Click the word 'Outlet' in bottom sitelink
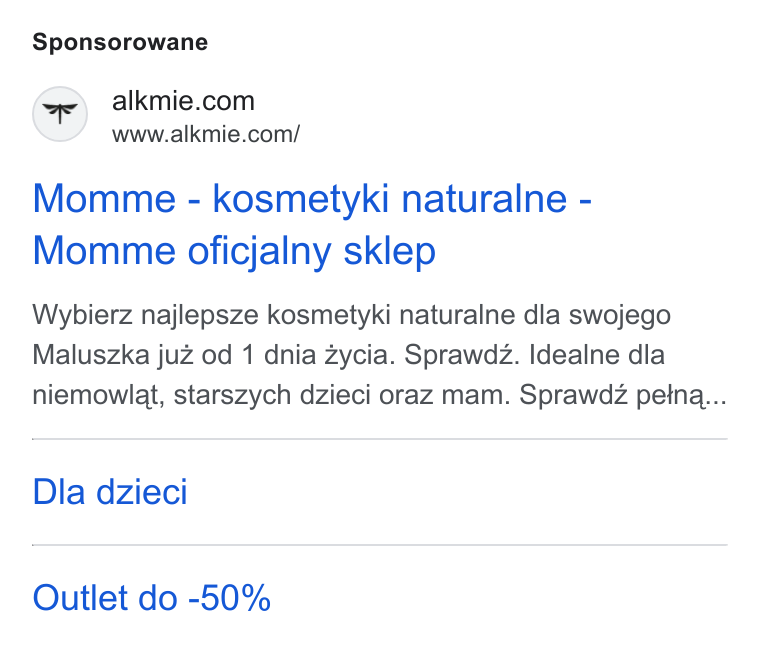The height and width of the screenshot is (650, 760). (81, 598)
